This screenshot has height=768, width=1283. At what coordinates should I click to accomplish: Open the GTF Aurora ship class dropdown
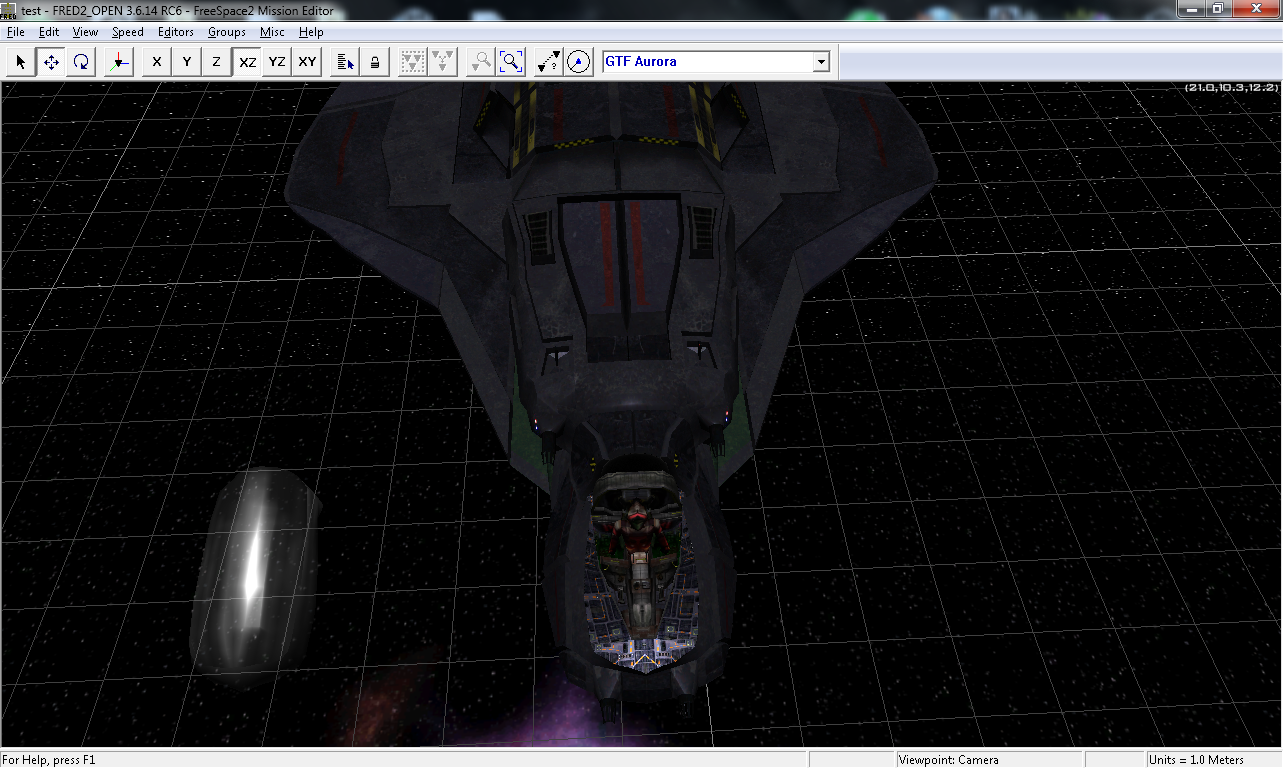click(x=821, y=62)
